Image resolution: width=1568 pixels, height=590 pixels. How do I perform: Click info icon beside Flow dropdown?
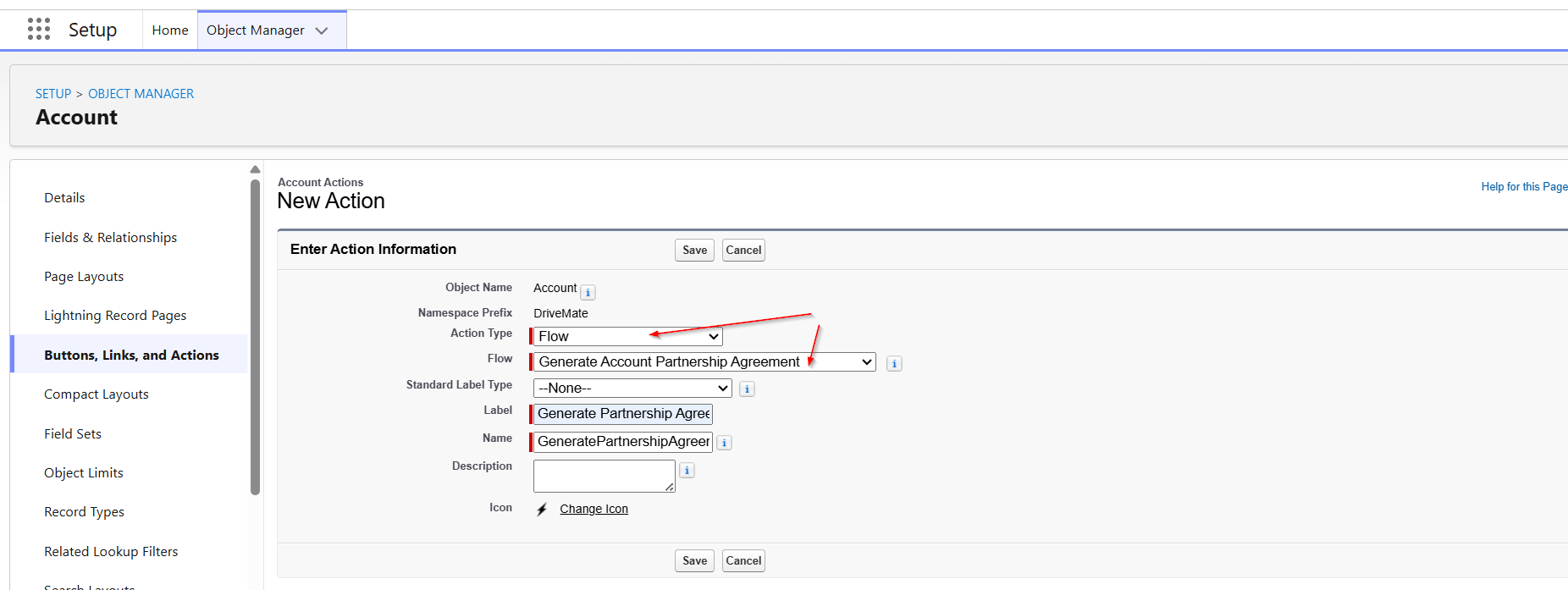pos(894,364)
